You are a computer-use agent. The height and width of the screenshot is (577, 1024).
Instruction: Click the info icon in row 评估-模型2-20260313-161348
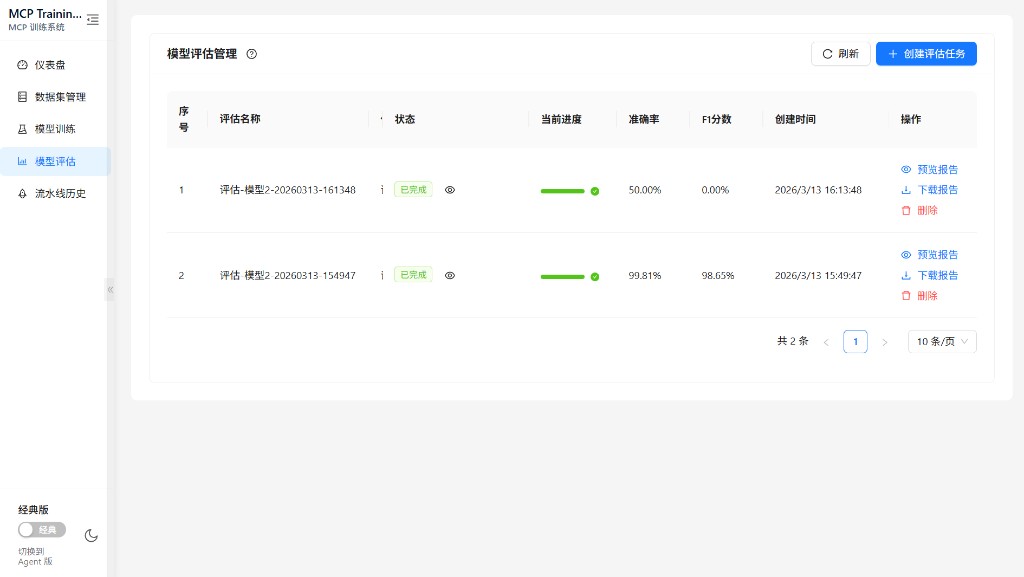pyautogui.click(x=382, y=190)
